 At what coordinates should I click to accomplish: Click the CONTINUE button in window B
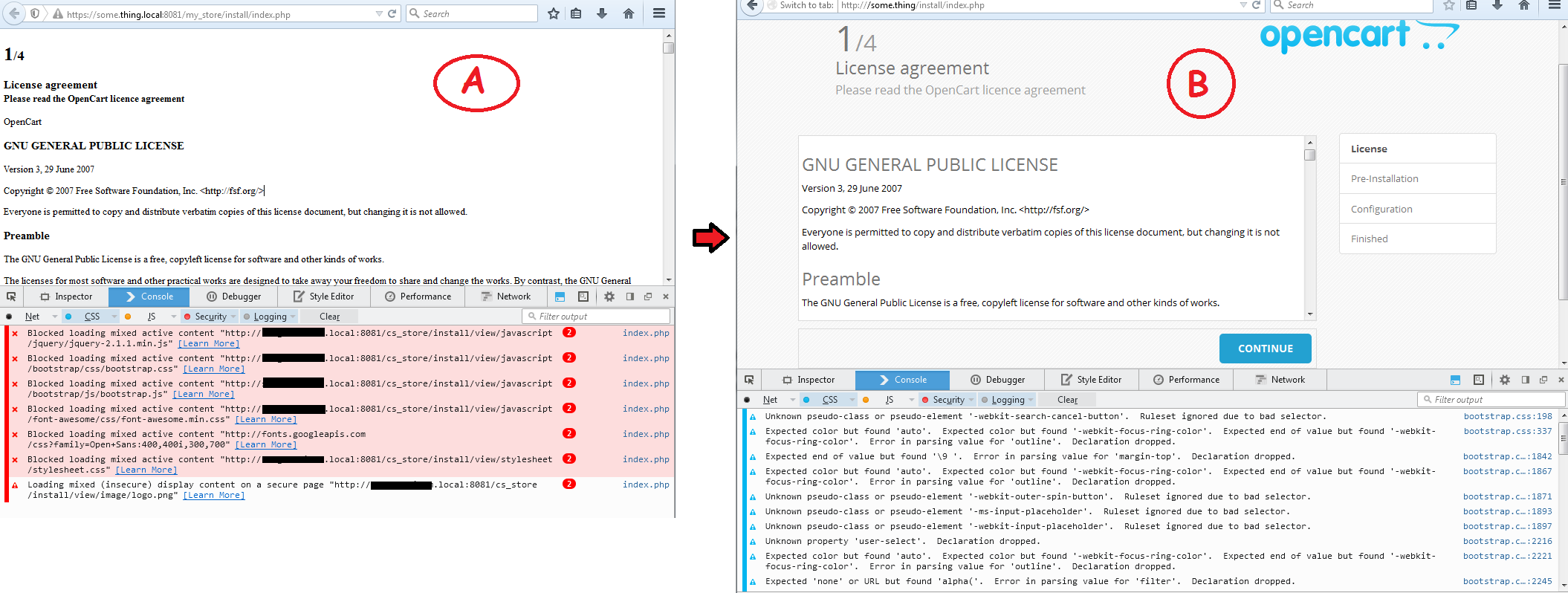point(1265,349)
